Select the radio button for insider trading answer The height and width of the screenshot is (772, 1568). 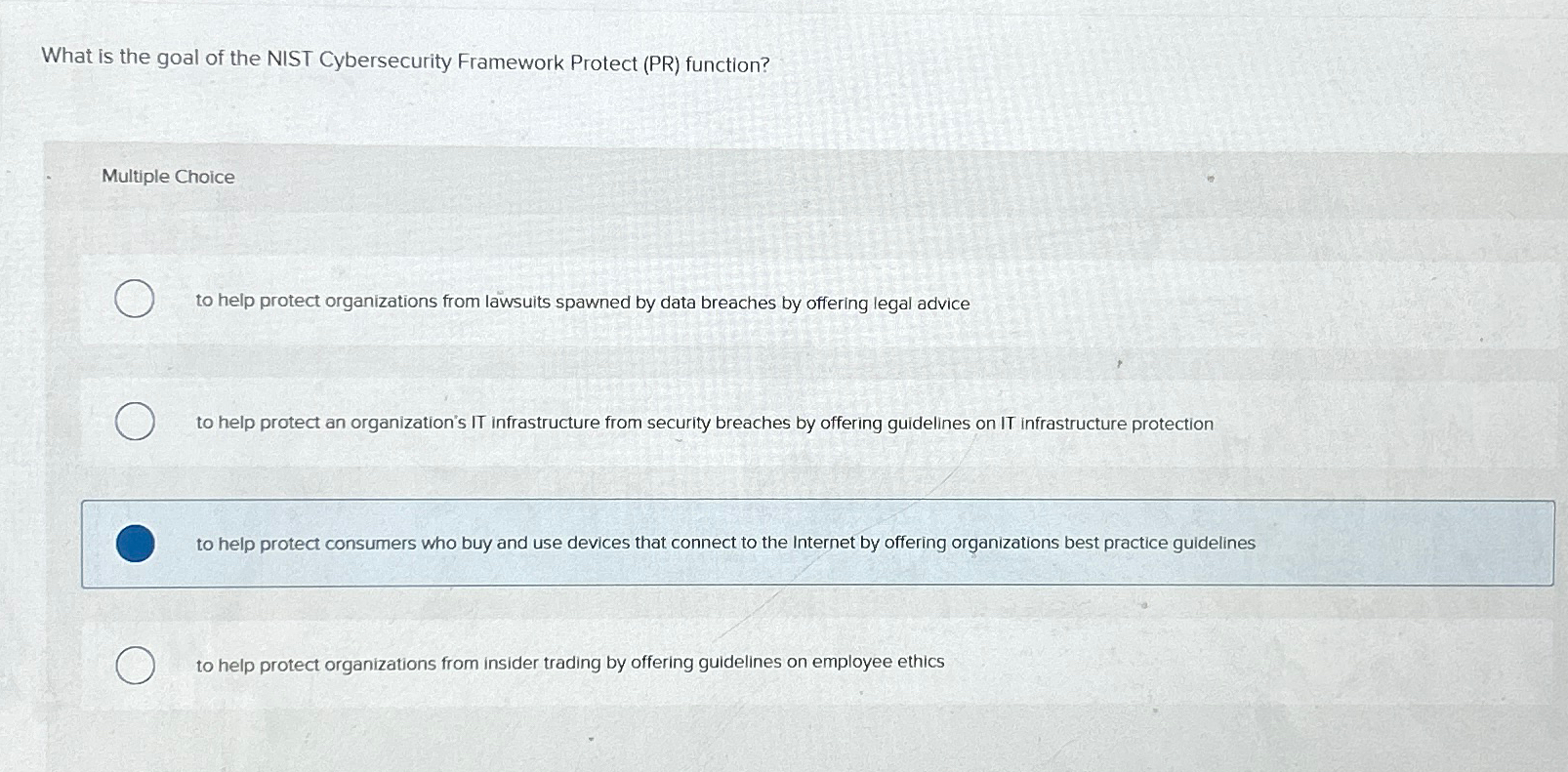point(135,664)
